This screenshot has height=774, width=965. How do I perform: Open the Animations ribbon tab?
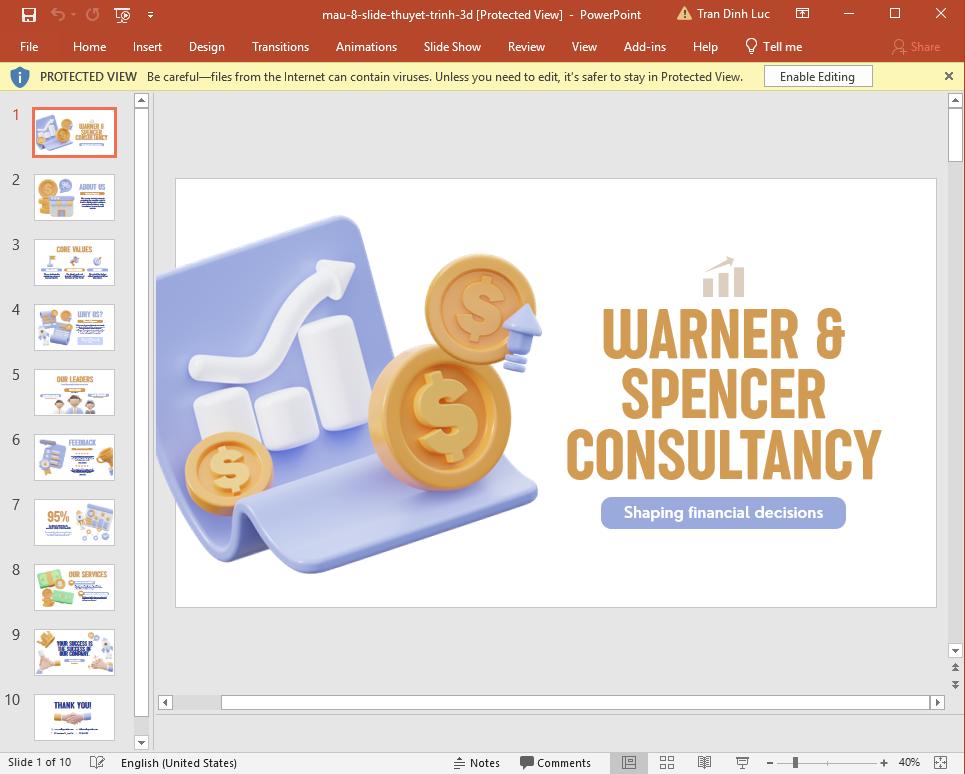[x=366, y=46]
